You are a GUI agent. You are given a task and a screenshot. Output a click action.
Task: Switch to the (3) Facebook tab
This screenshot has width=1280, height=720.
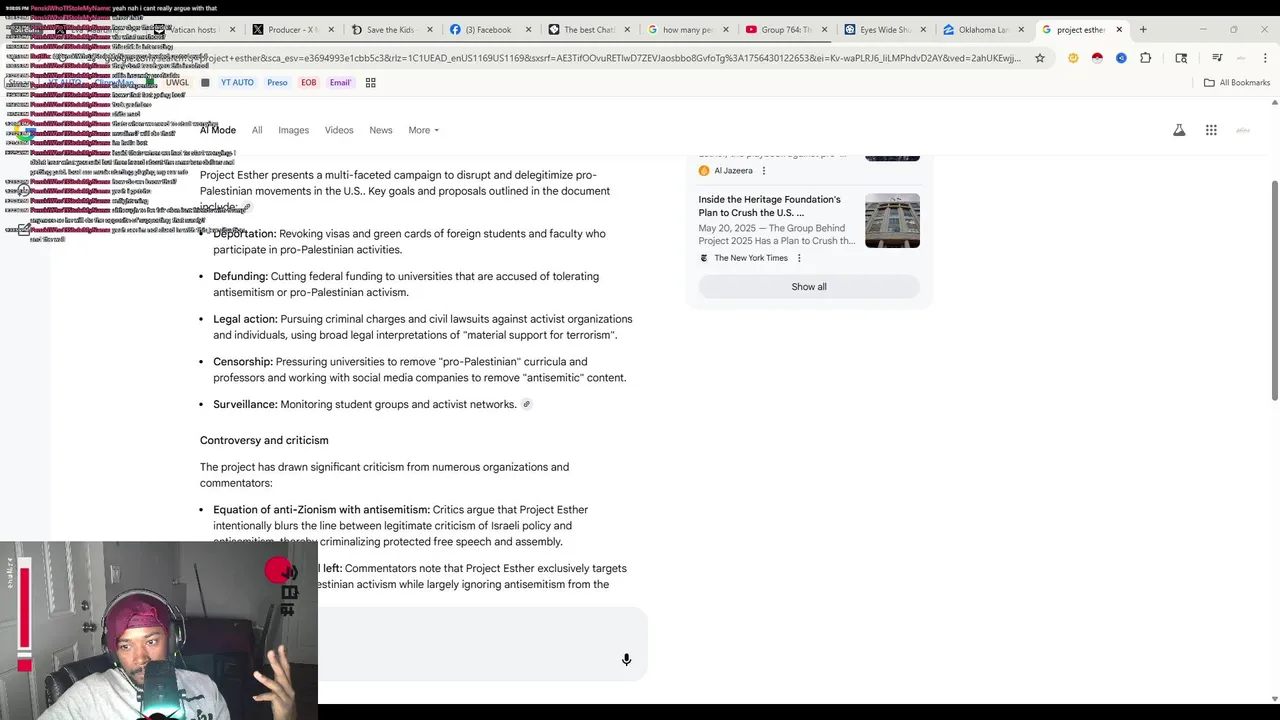tap(490, 30)
